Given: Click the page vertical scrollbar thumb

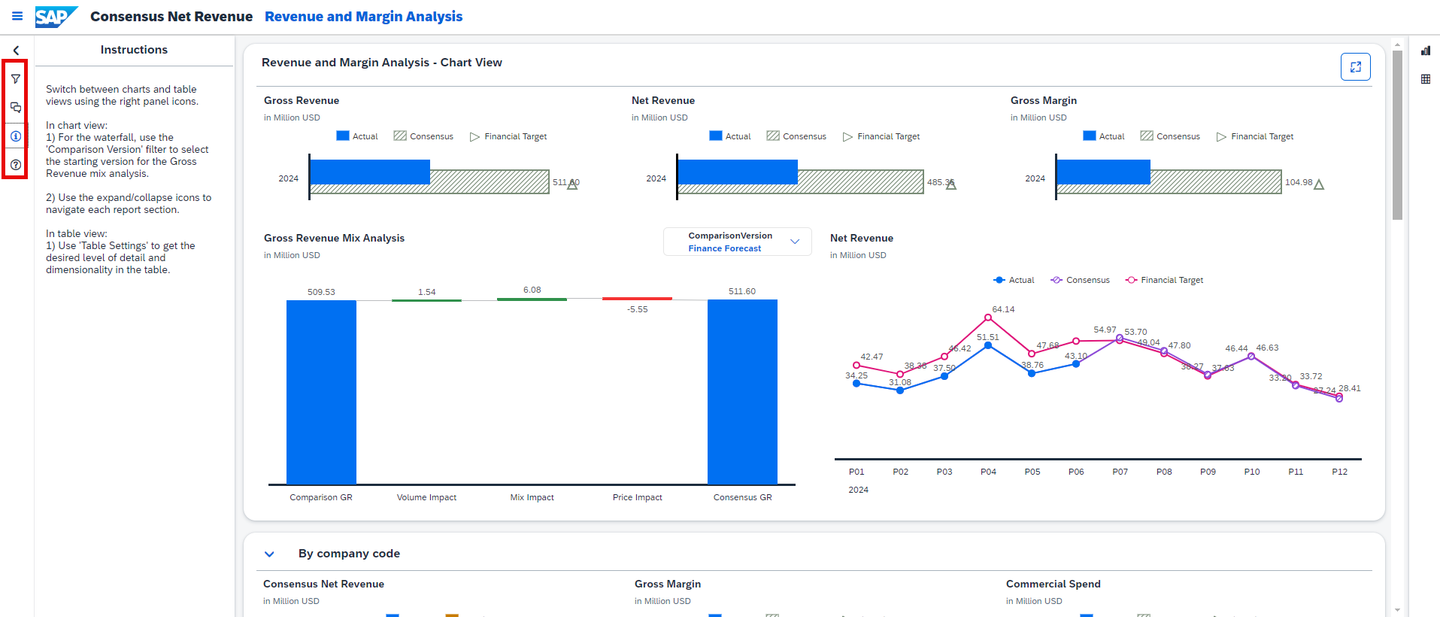Looking at the screenshot, I should pyautogui.click(x=1397, y=135).
